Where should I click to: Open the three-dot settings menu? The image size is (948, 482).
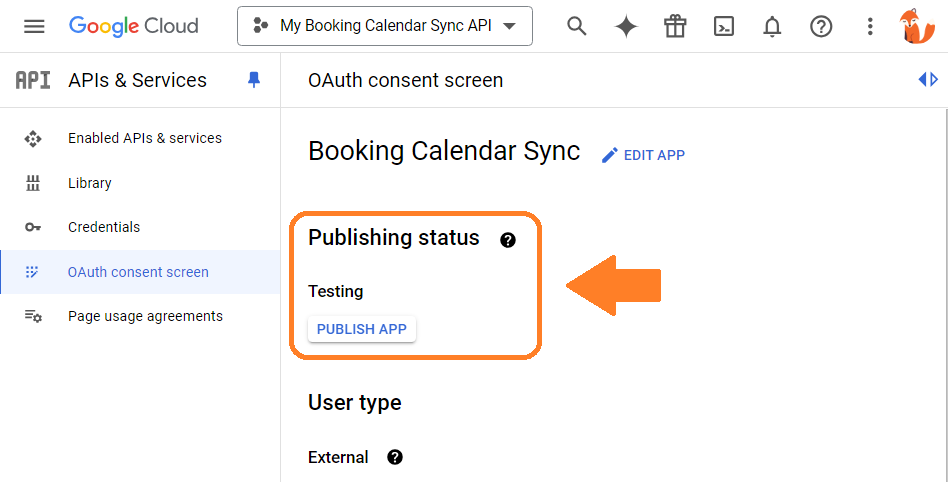tap(870, 26)
